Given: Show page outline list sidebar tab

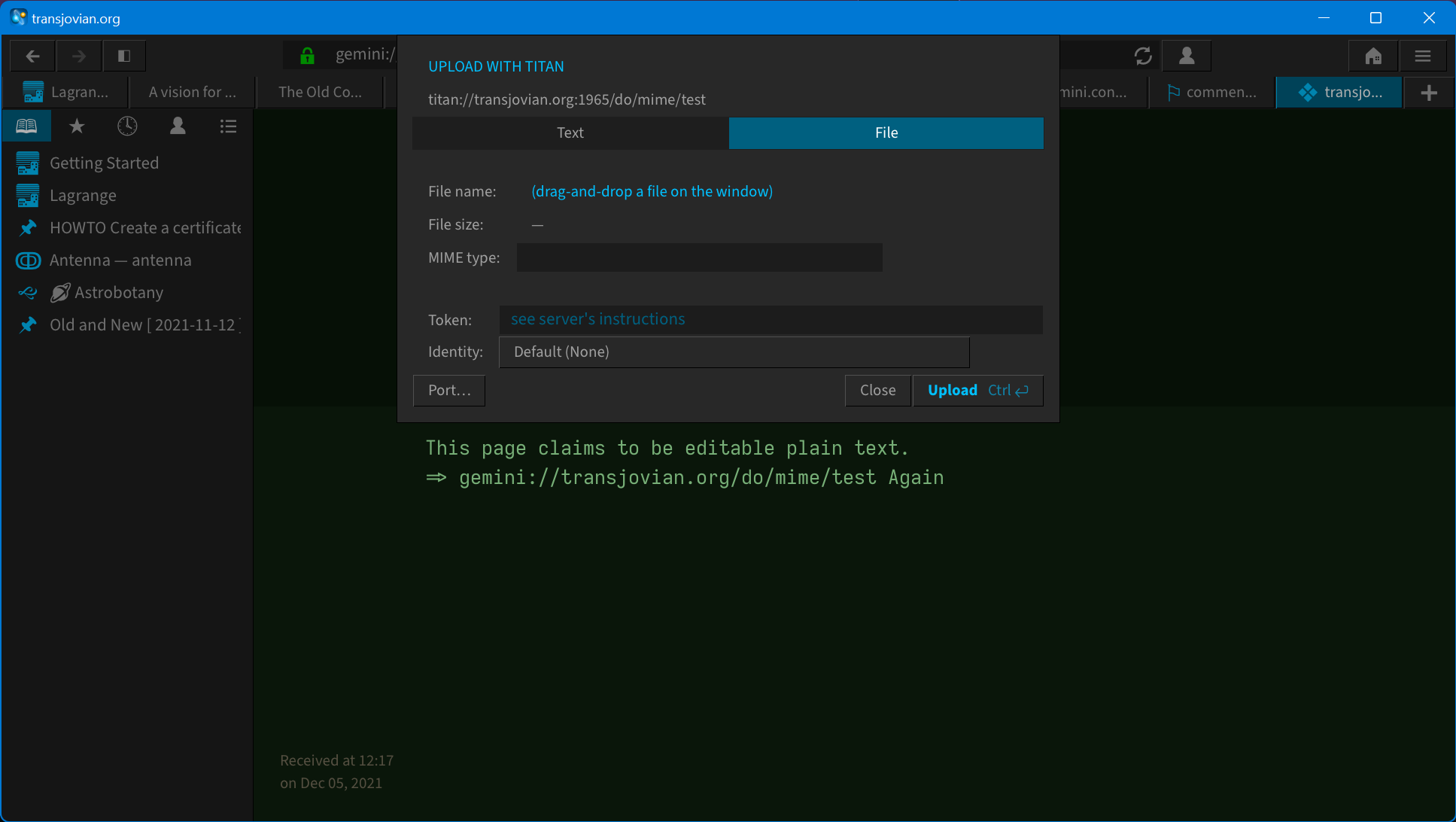Looking at the screenshot, I should coord(228,126).
